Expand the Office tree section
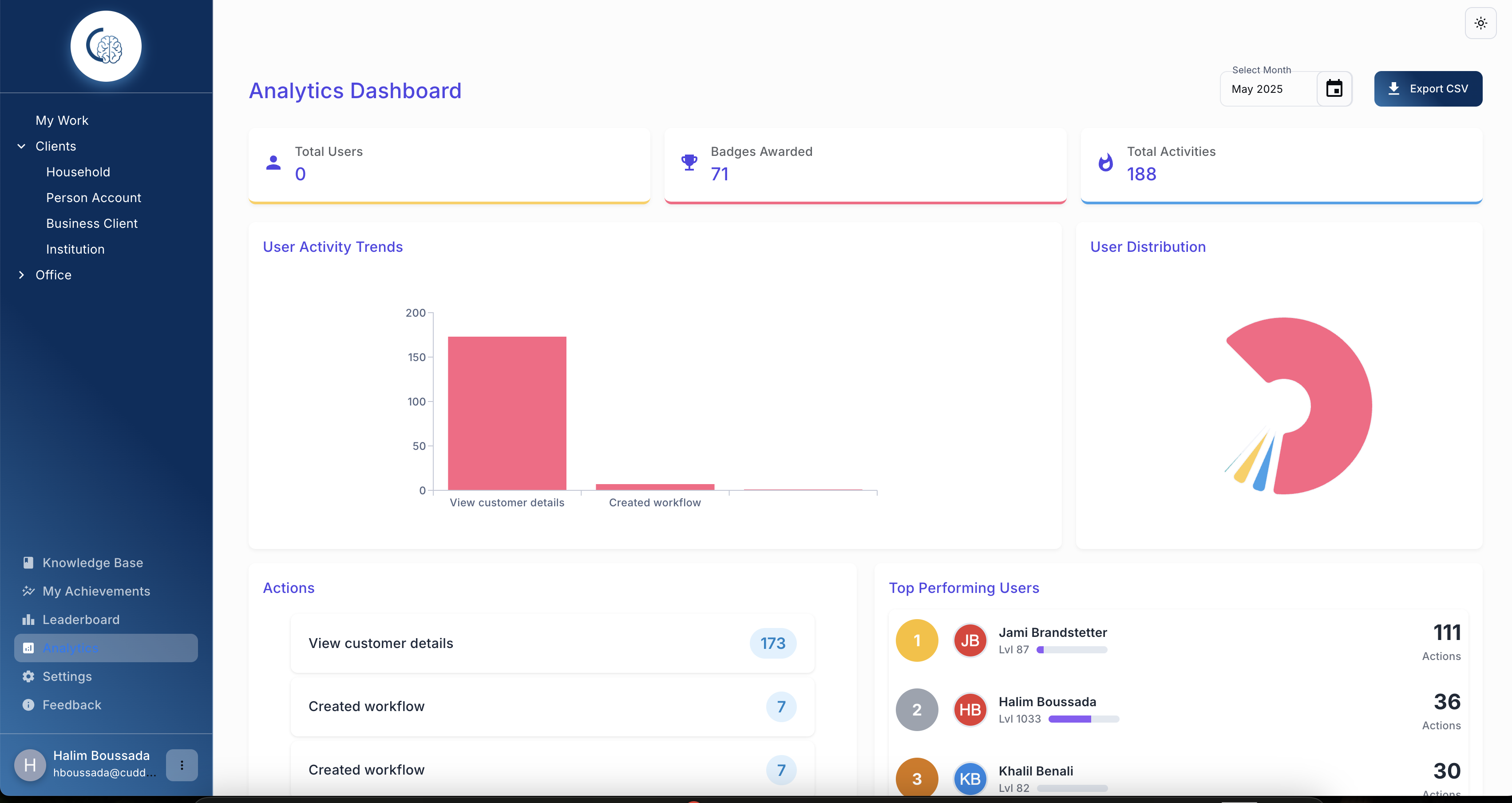Viewport: 1512px width, 803px height. pos(22,275)
